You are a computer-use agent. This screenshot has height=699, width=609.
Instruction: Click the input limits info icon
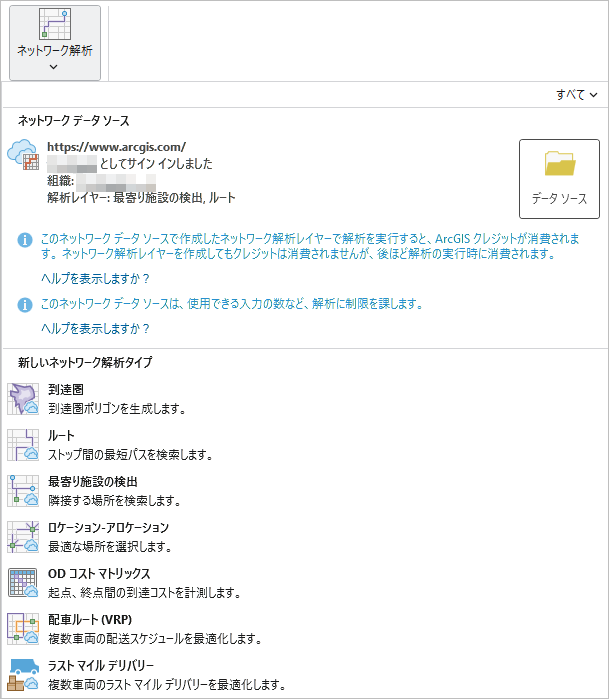click(26, 303)
